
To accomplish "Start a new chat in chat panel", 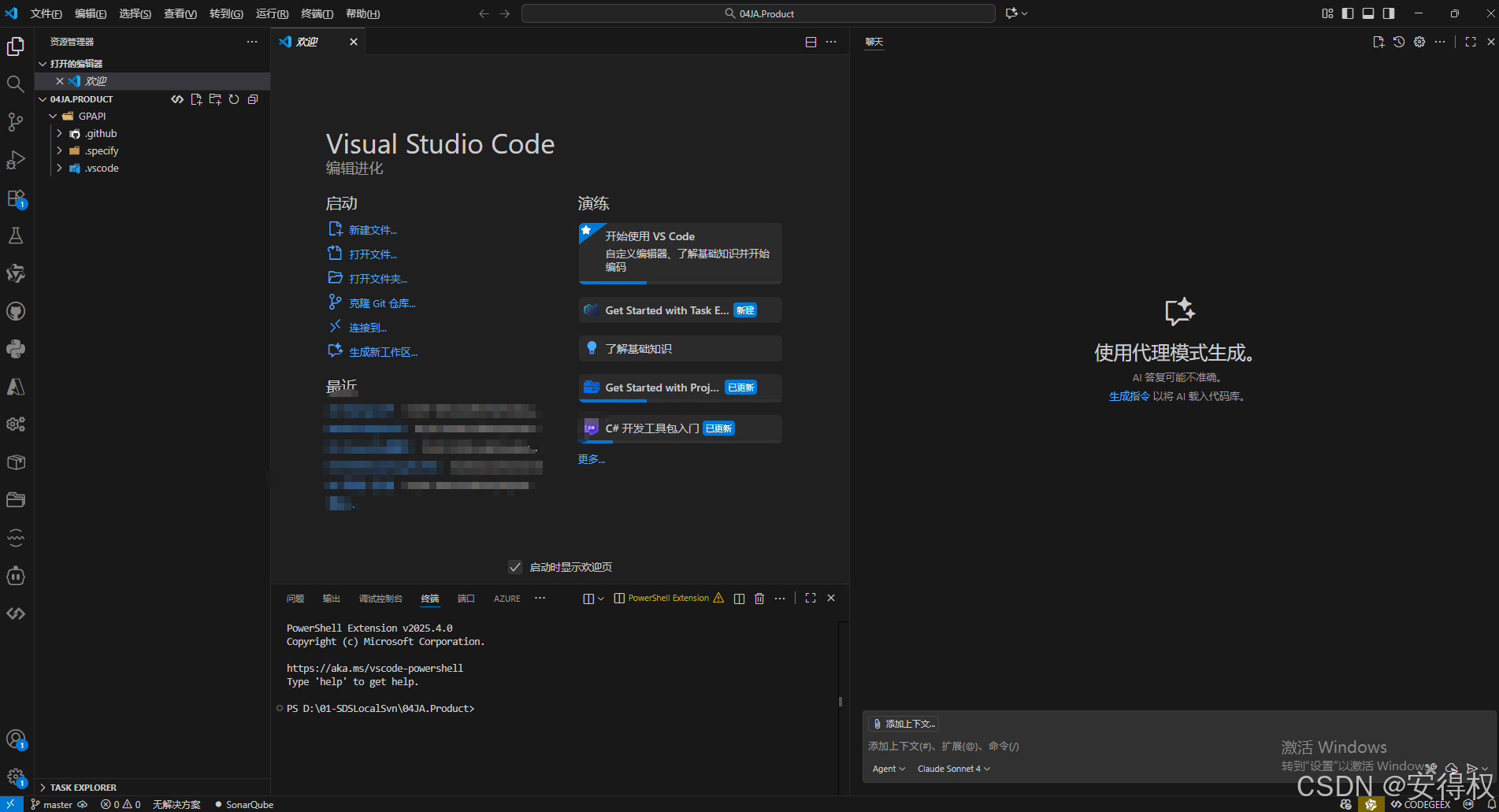I will point(1378,42).
